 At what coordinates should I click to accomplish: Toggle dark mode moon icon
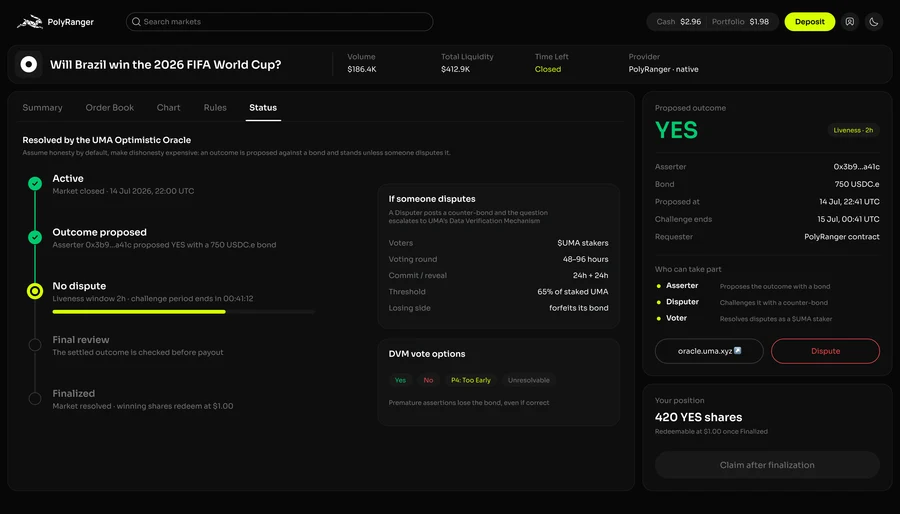pyautogui.click(x=874, y=22)
